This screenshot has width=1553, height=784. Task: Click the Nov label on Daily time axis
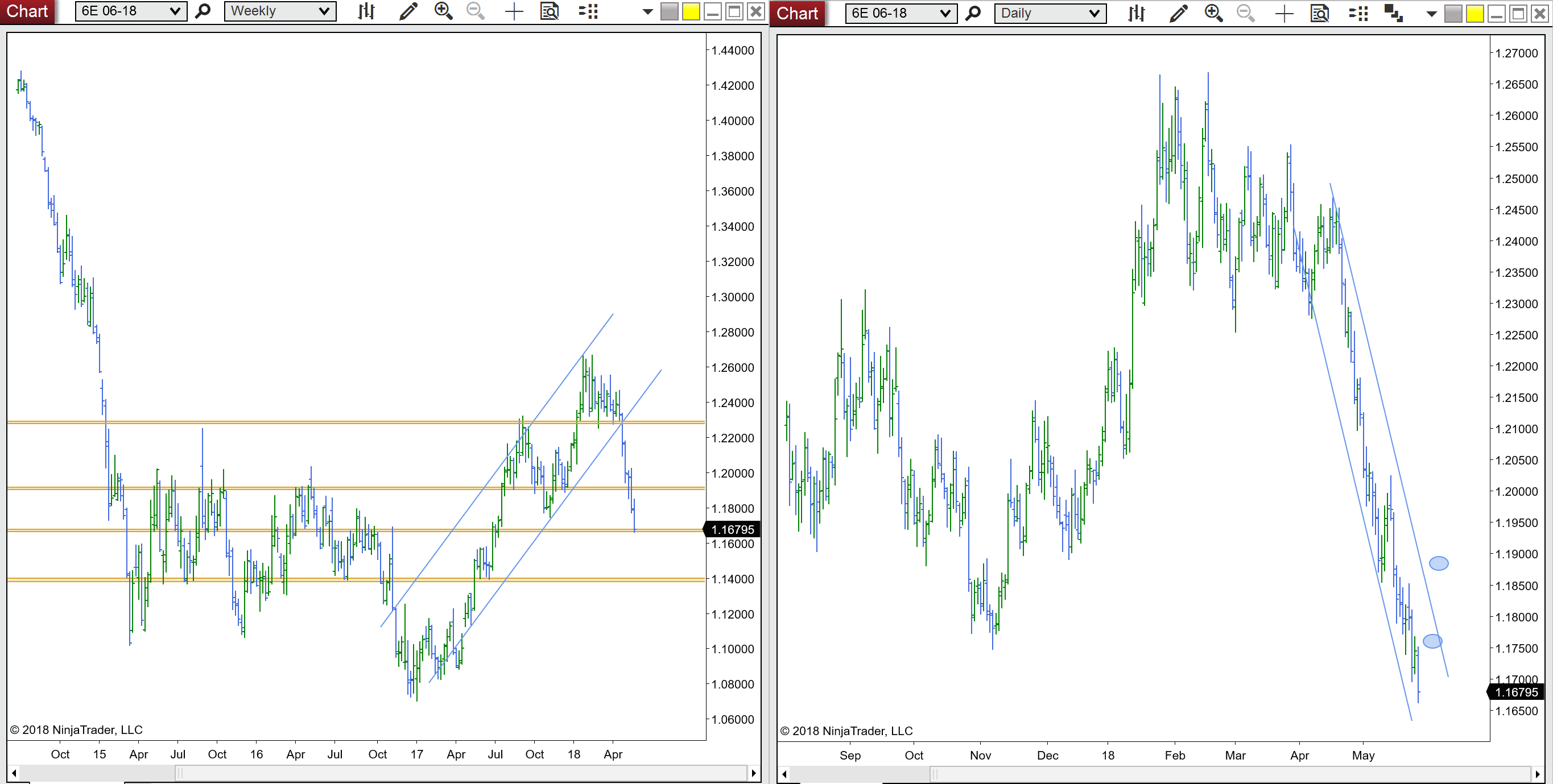point(980,755)
